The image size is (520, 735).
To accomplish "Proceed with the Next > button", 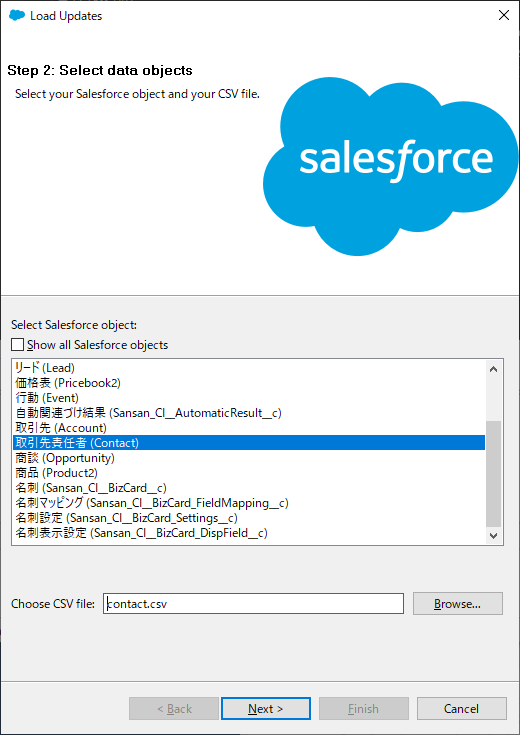I will coord(266,709).
